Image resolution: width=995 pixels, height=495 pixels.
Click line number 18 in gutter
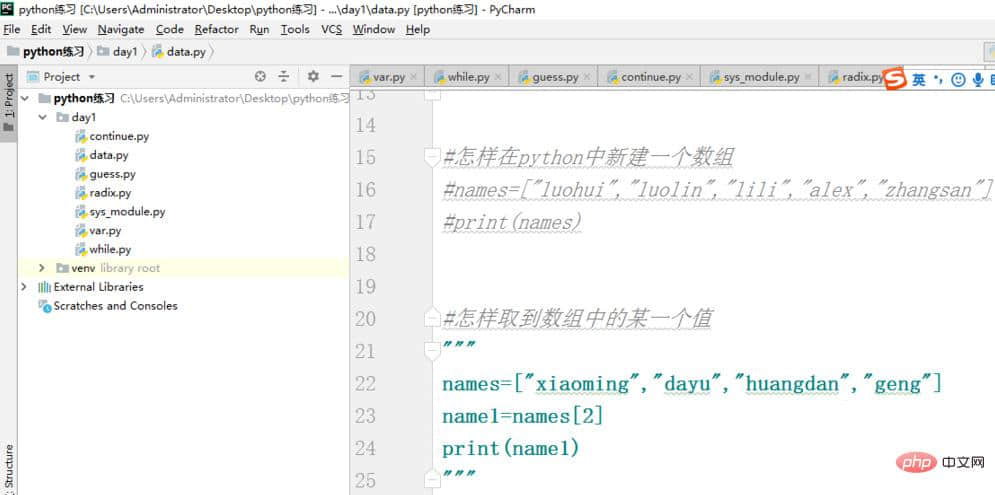pyautogui.click(x=366, y=254)
